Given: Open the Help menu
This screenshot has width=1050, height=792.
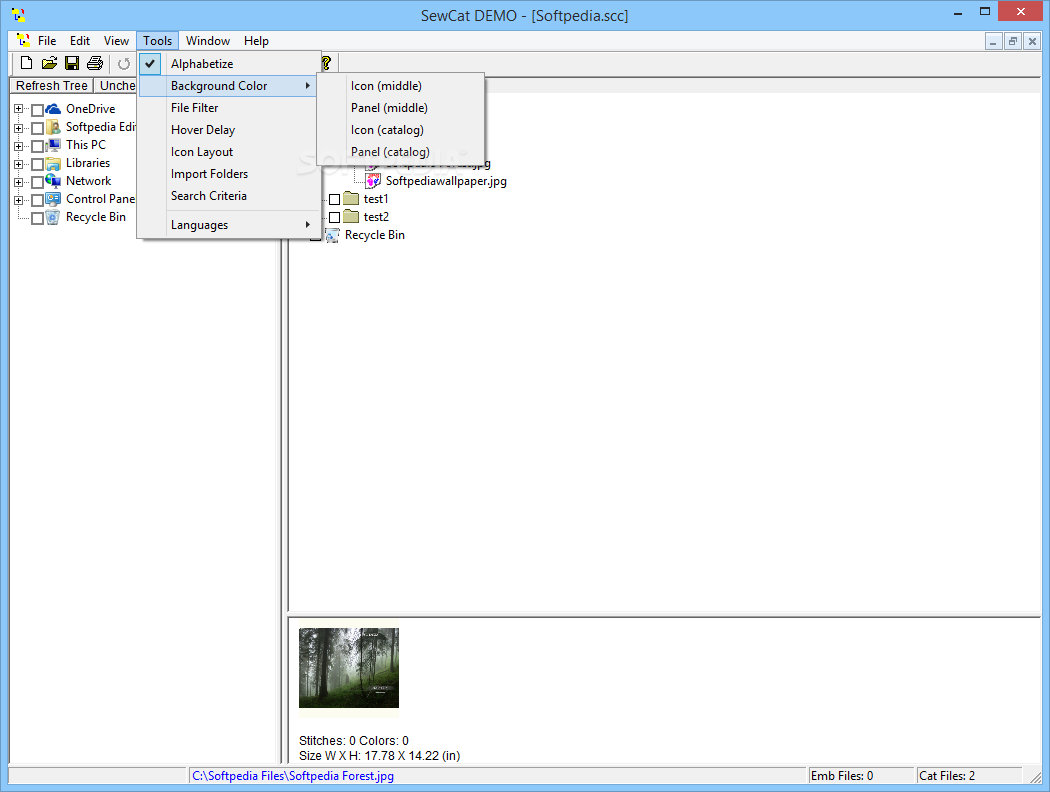Looking at the screenshot, I should point(256,41).
